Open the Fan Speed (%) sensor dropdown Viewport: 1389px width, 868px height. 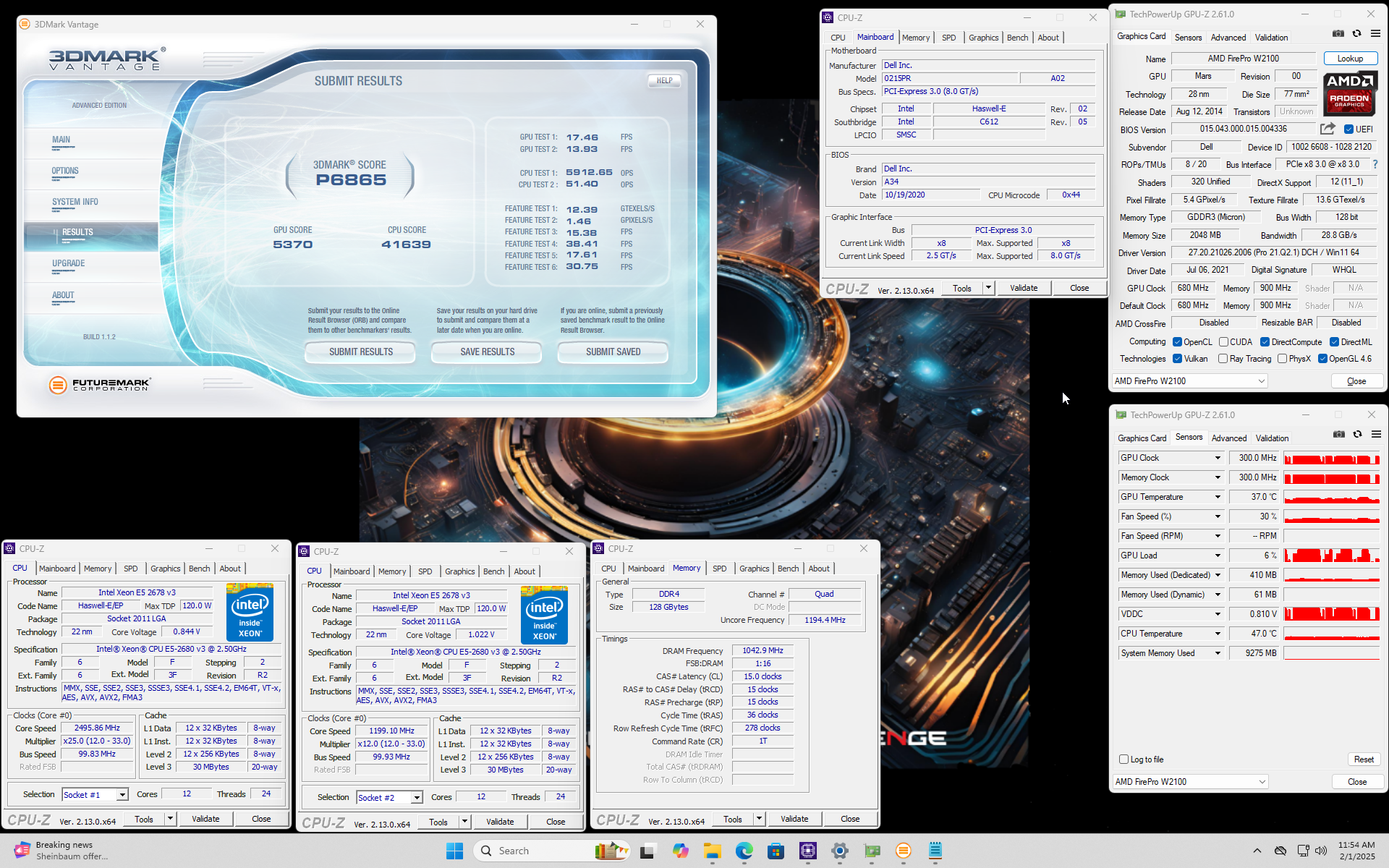tap(1218, 516)
